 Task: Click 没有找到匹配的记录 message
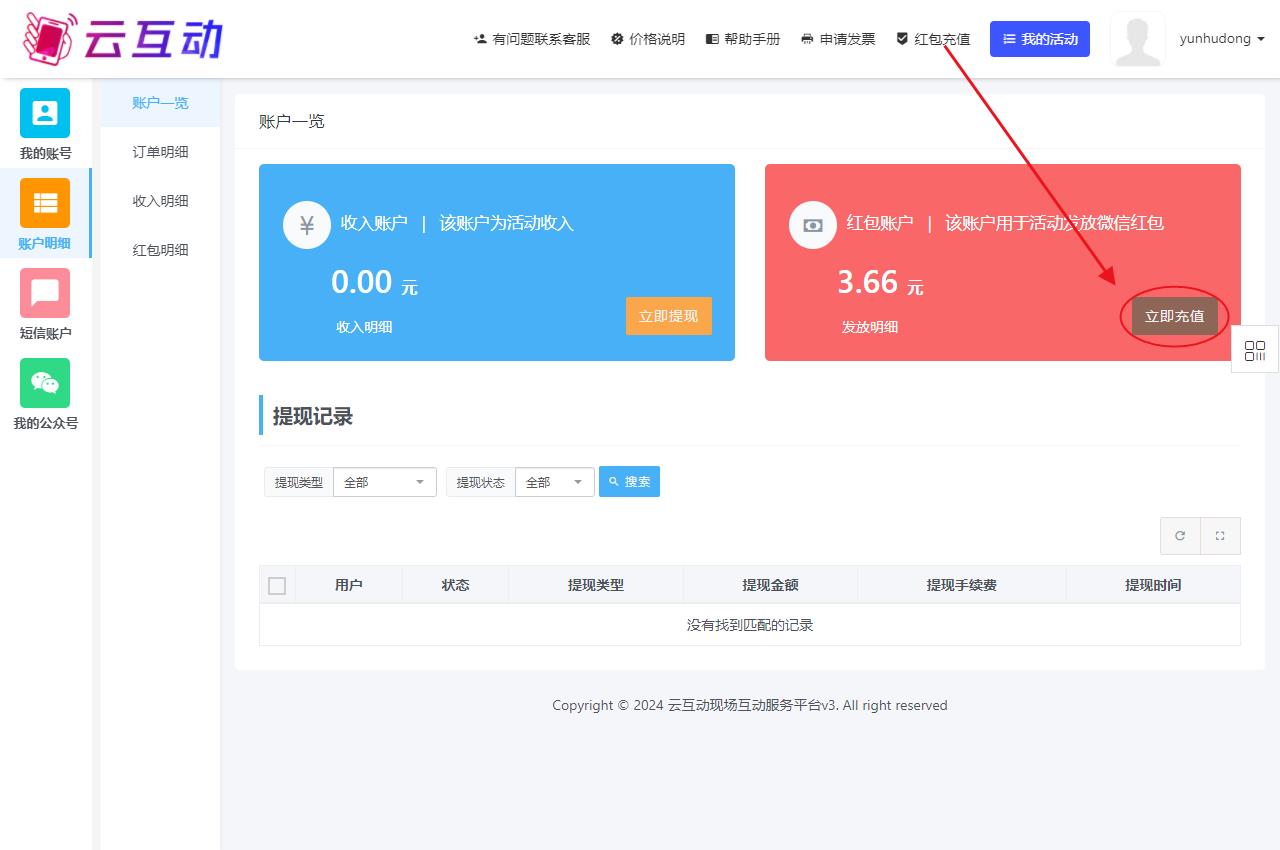(x=750, y=625)
